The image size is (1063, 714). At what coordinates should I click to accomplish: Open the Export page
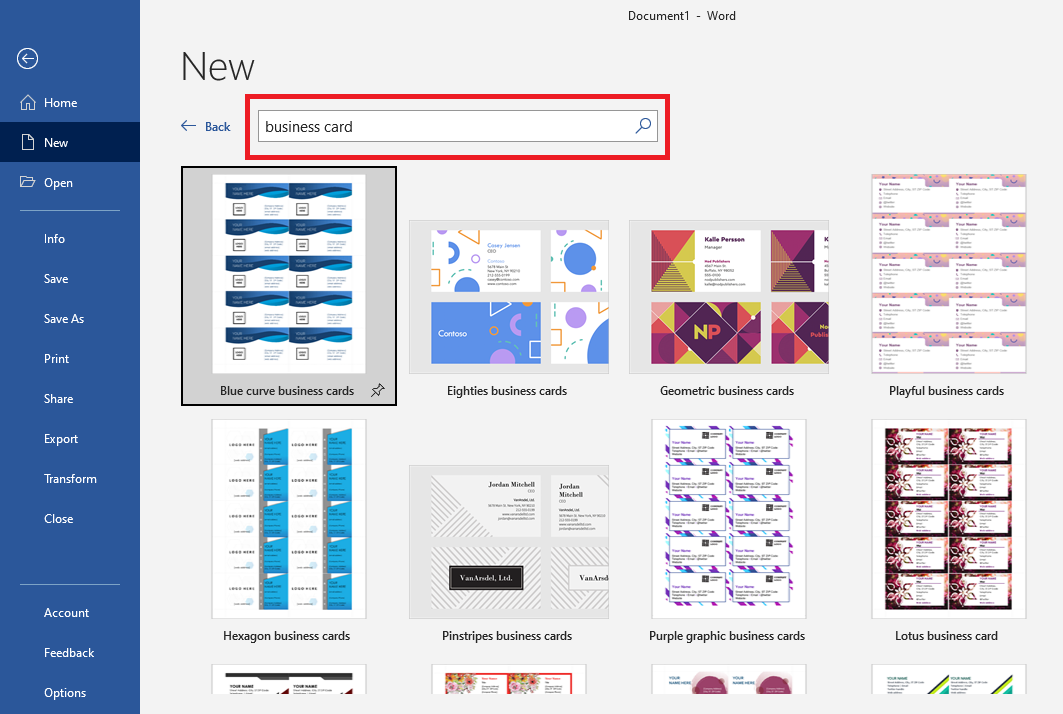61,439
